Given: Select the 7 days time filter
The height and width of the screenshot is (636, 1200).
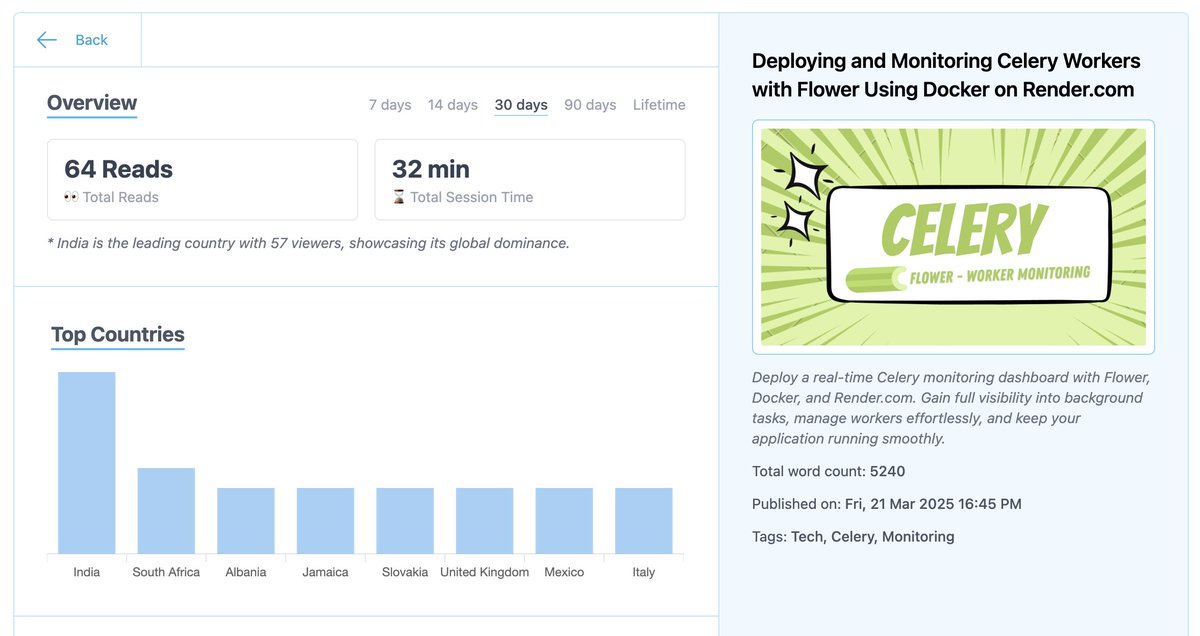Looking at the screenshot, I should coord(389,104).
